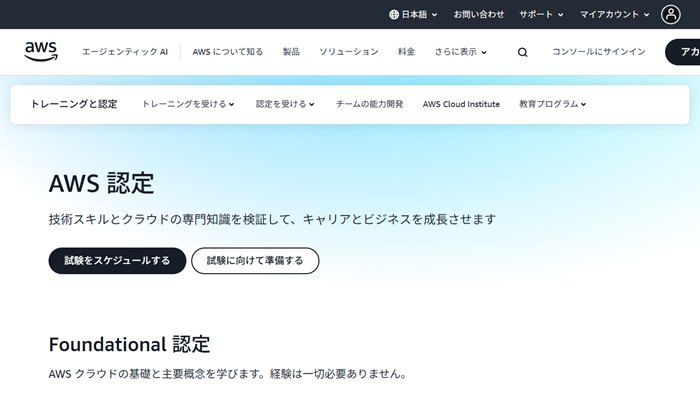700x419 pixels.
Task: Click the globe language icon
Action: (x=394, y=15)
